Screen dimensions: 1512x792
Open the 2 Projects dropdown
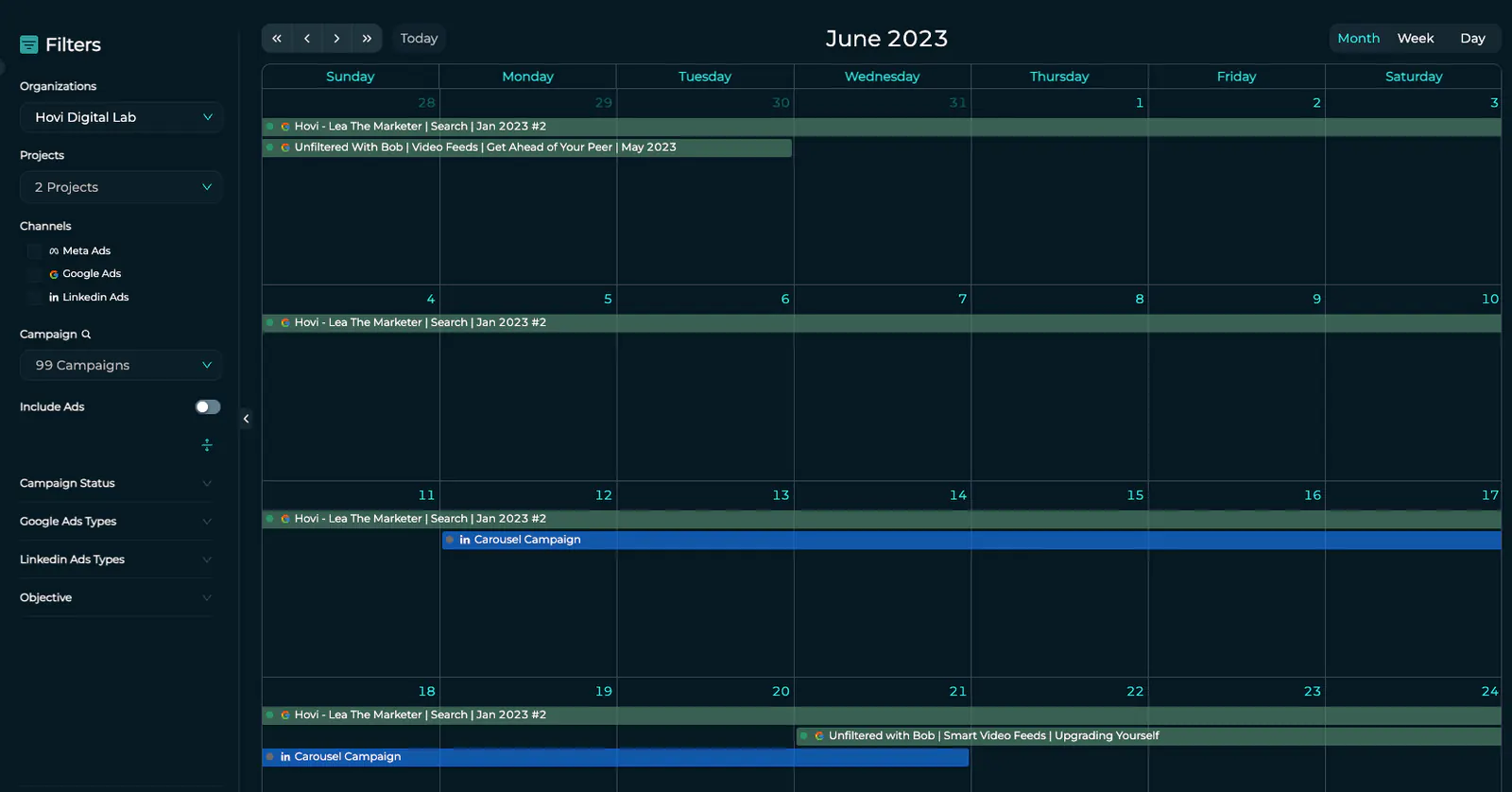coord(121,187)
